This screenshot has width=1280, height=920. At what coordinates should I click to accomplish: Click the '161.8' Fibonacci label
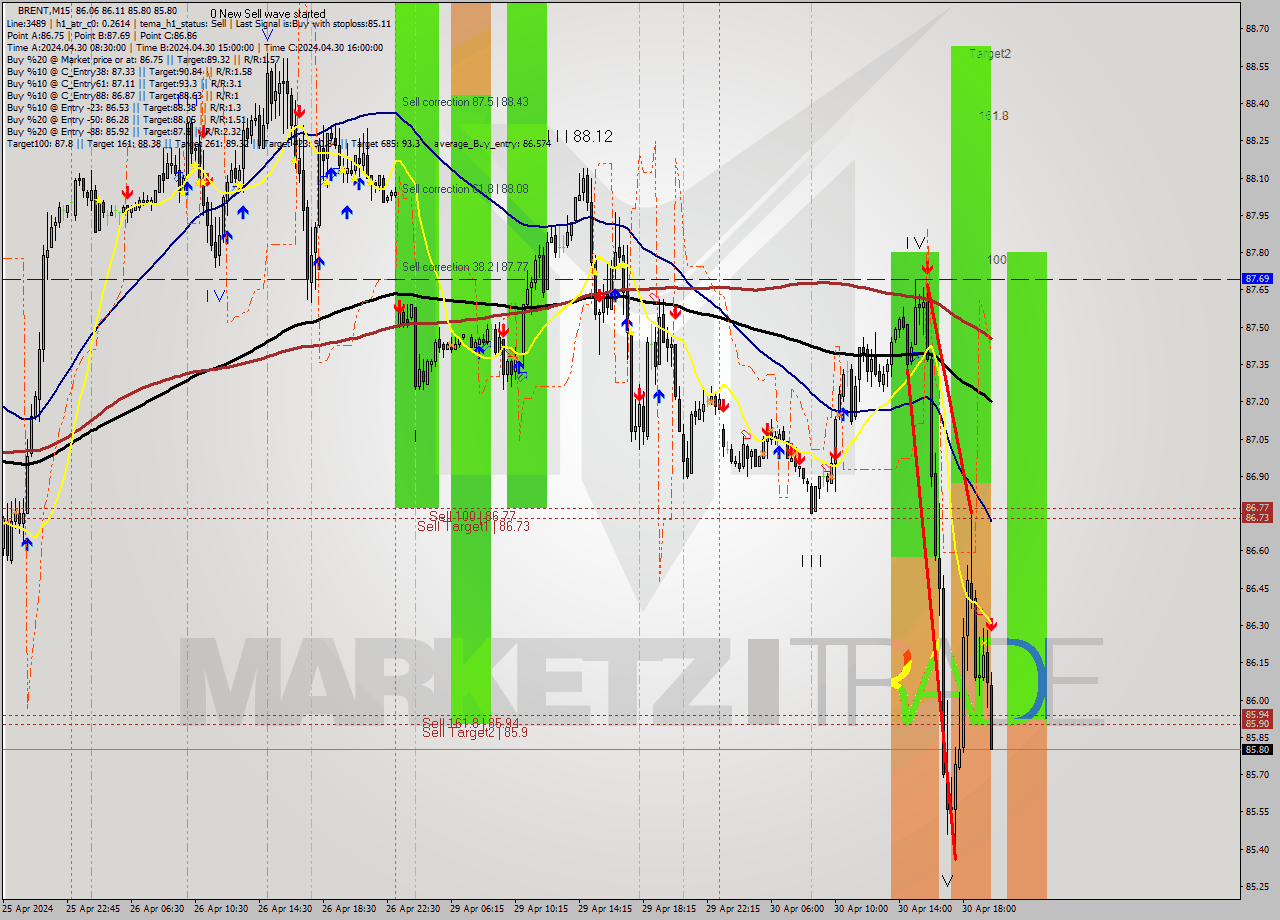click(x=993, y=116)
